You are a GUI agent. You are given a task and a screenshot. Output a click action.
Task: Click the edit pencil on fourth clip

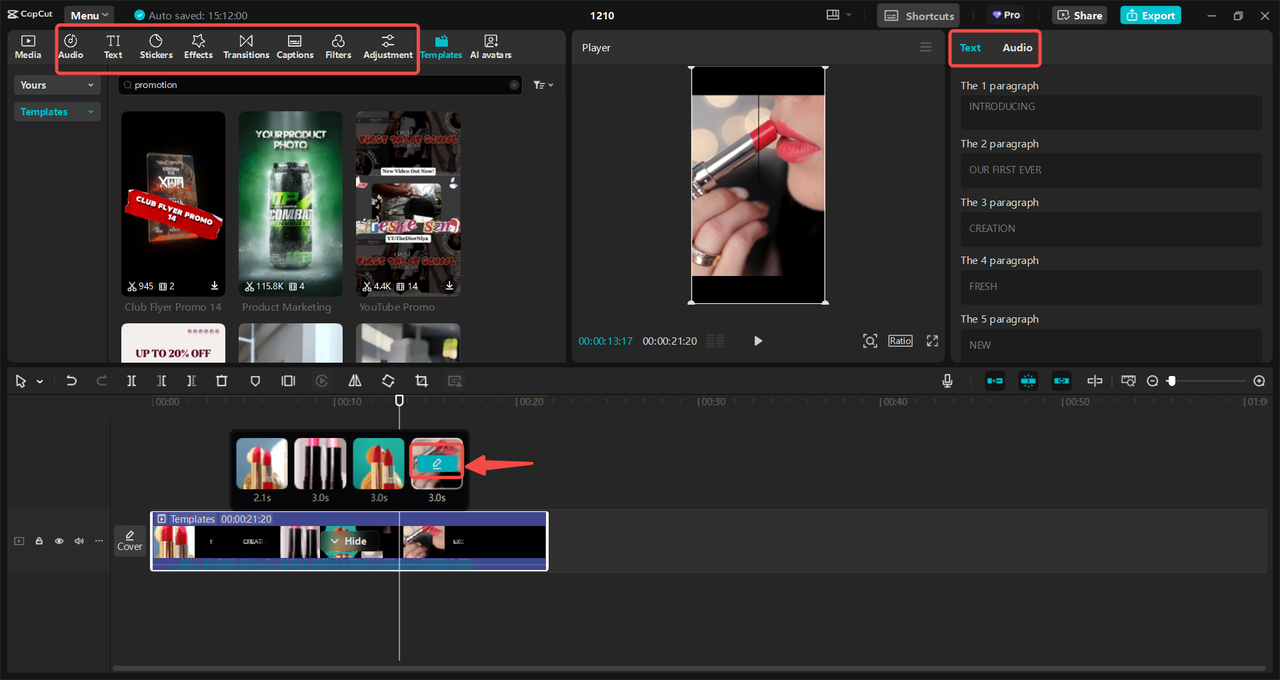(x=437, y=464)
